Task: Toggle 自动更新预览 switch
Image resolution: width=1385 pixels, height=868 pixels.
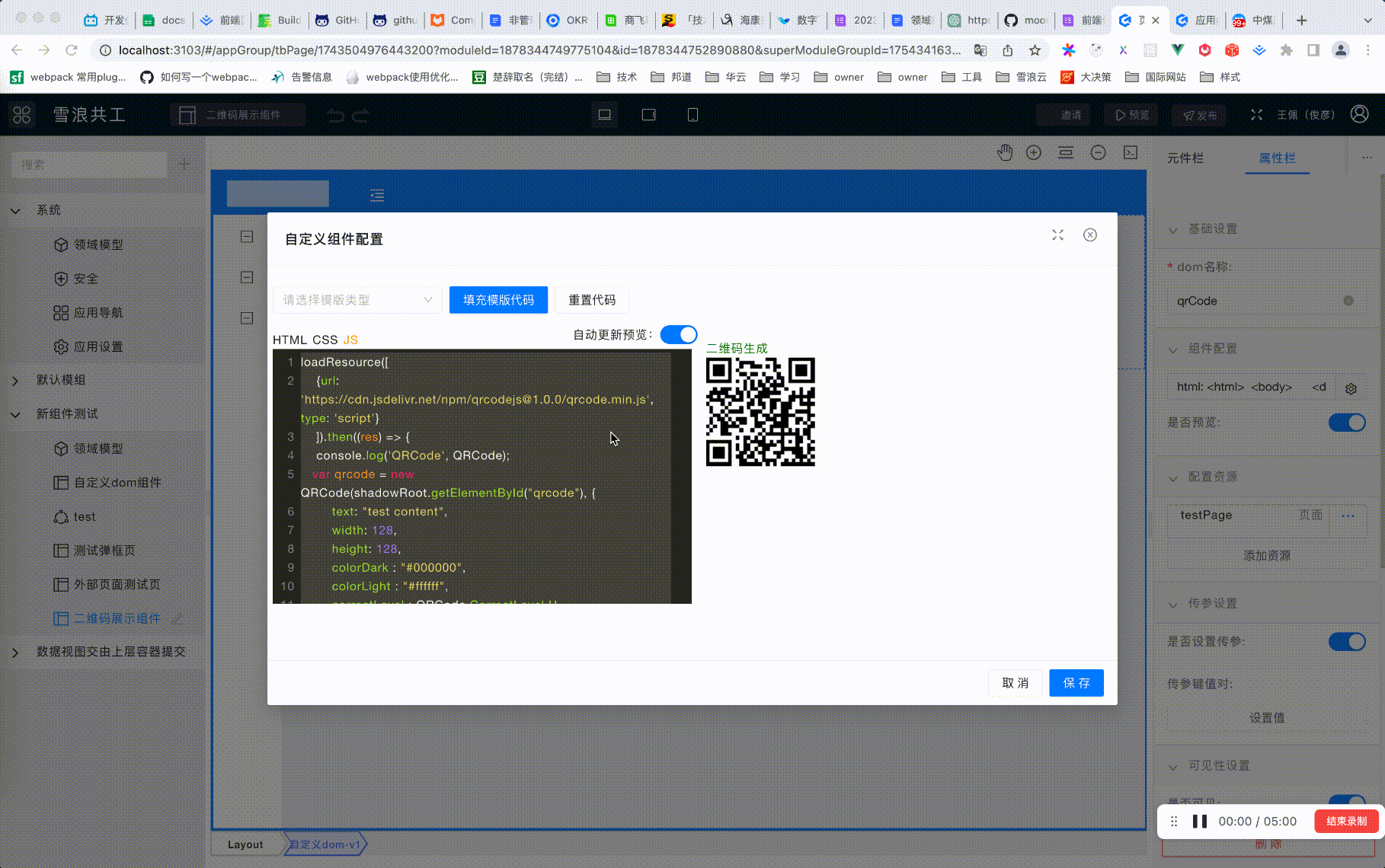Action: (x=678, y=335)
